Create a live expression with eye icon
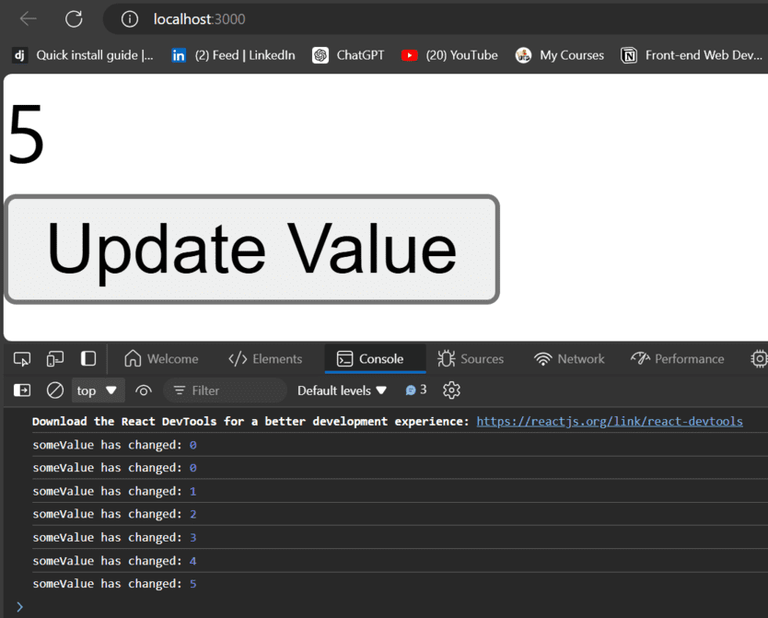Screen dimensions: 768x618 click(143, 390)
